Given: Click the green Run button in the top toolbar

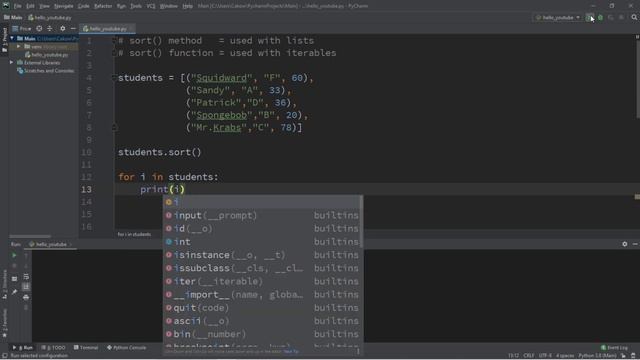Looking at the screenshot, I should [589, 18].
